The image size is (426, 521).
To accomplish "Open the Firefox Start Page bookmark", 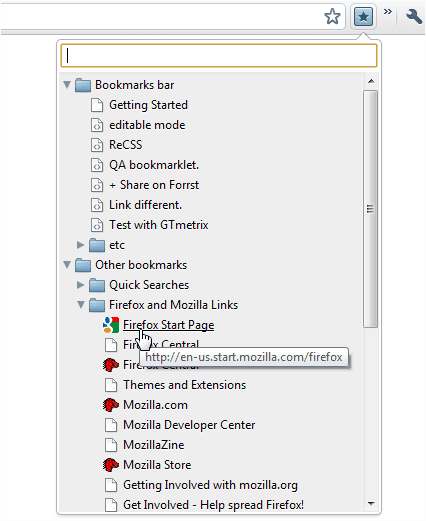I will point(169,325).
